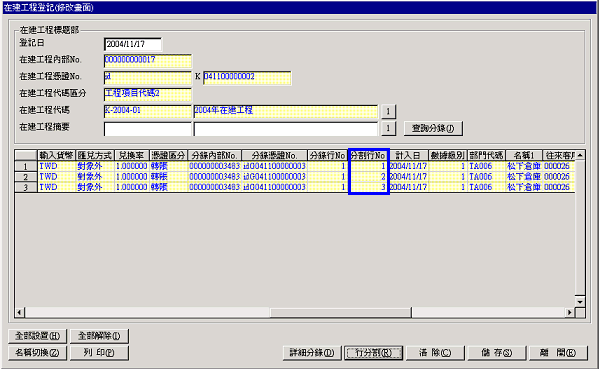600x371 pixels.
Task: Click the 列印(P) button
Action: [x=99, y=353]
